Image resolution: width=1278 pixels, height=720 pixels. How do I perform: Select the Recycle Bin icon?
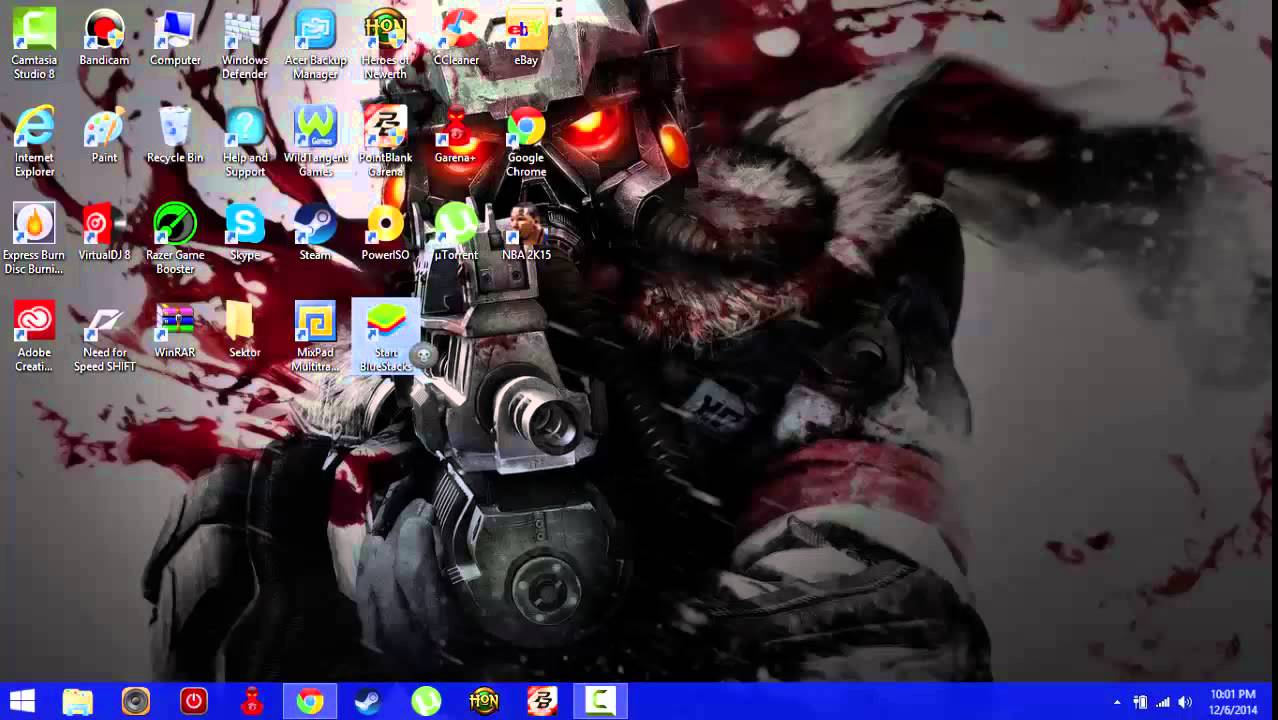[x=175, y=136]
